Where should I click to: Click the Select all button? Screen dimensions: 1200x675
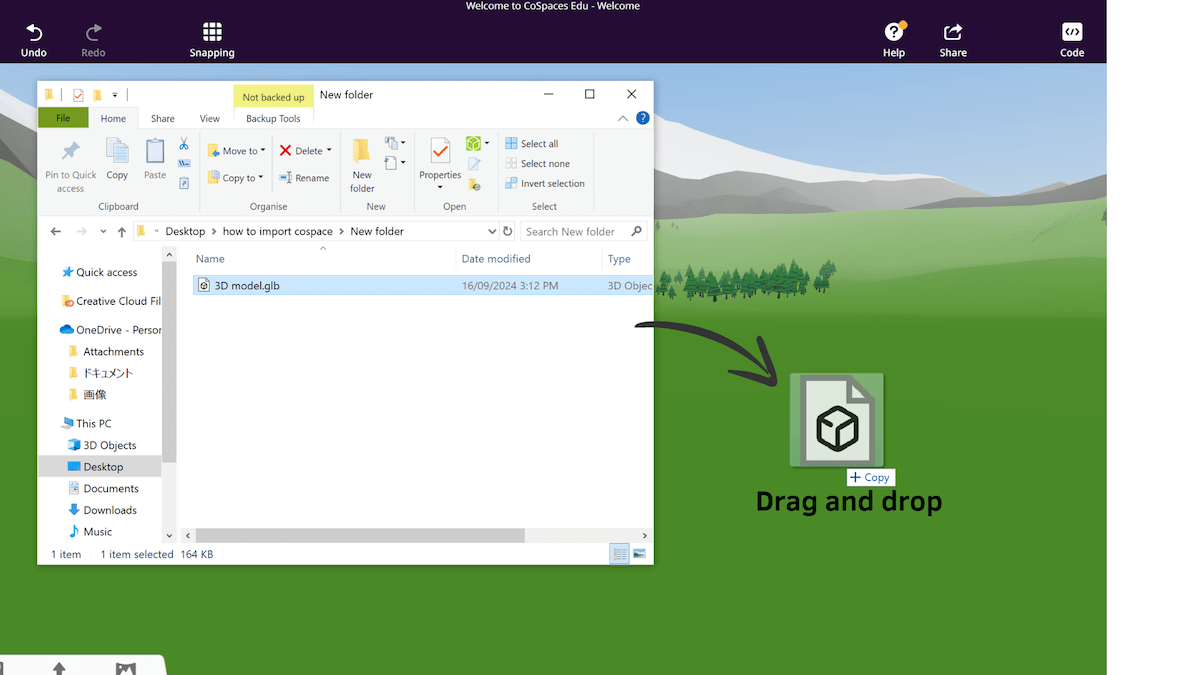tap(532, 144)
